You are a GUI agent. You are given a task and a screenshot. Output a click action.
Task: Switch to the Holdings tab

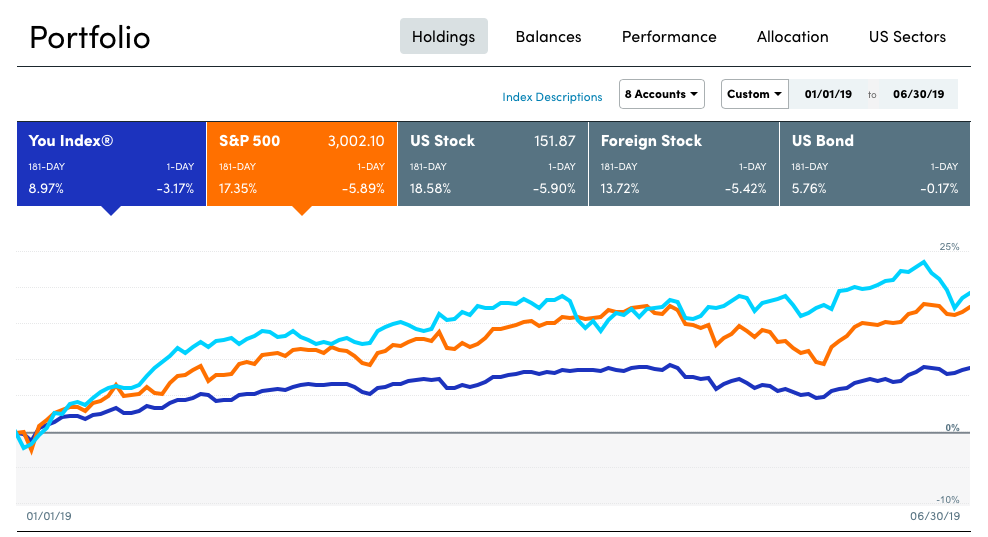point(443,36)
